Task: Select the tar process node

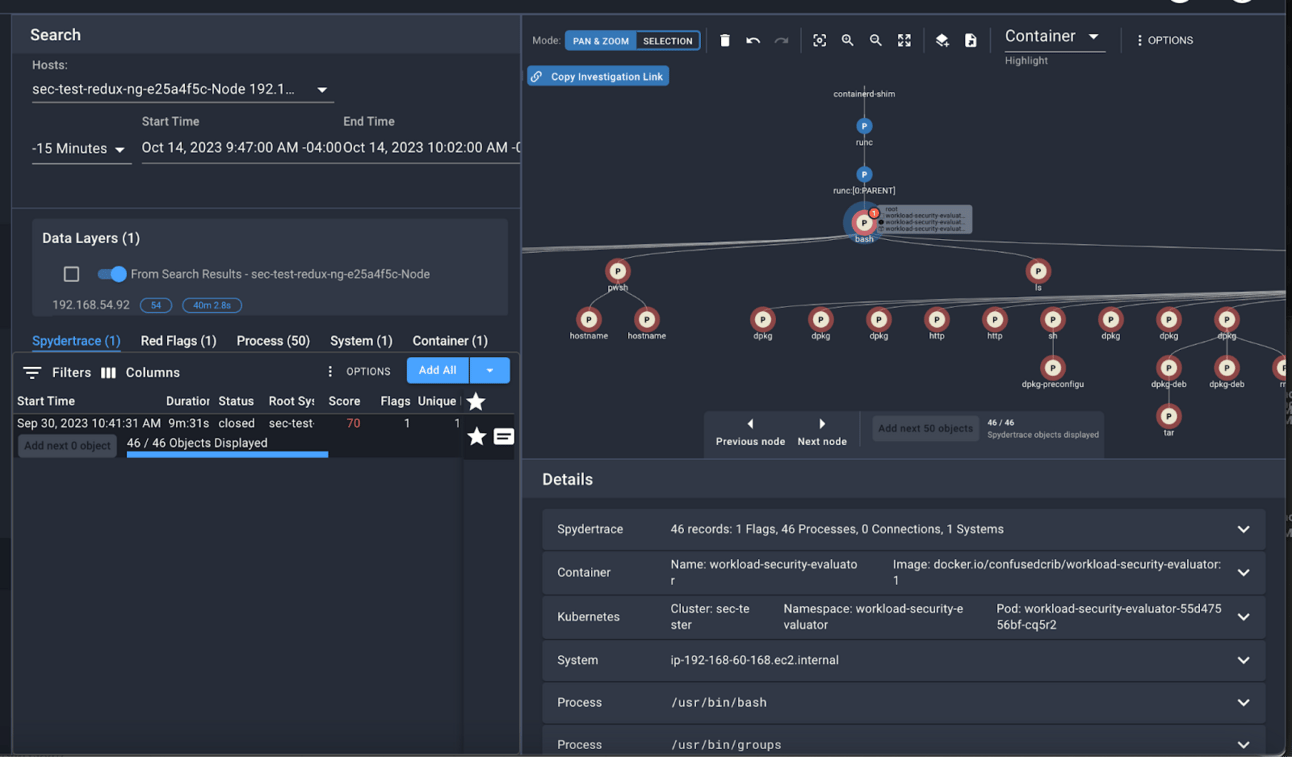Action: [1169, 416]
